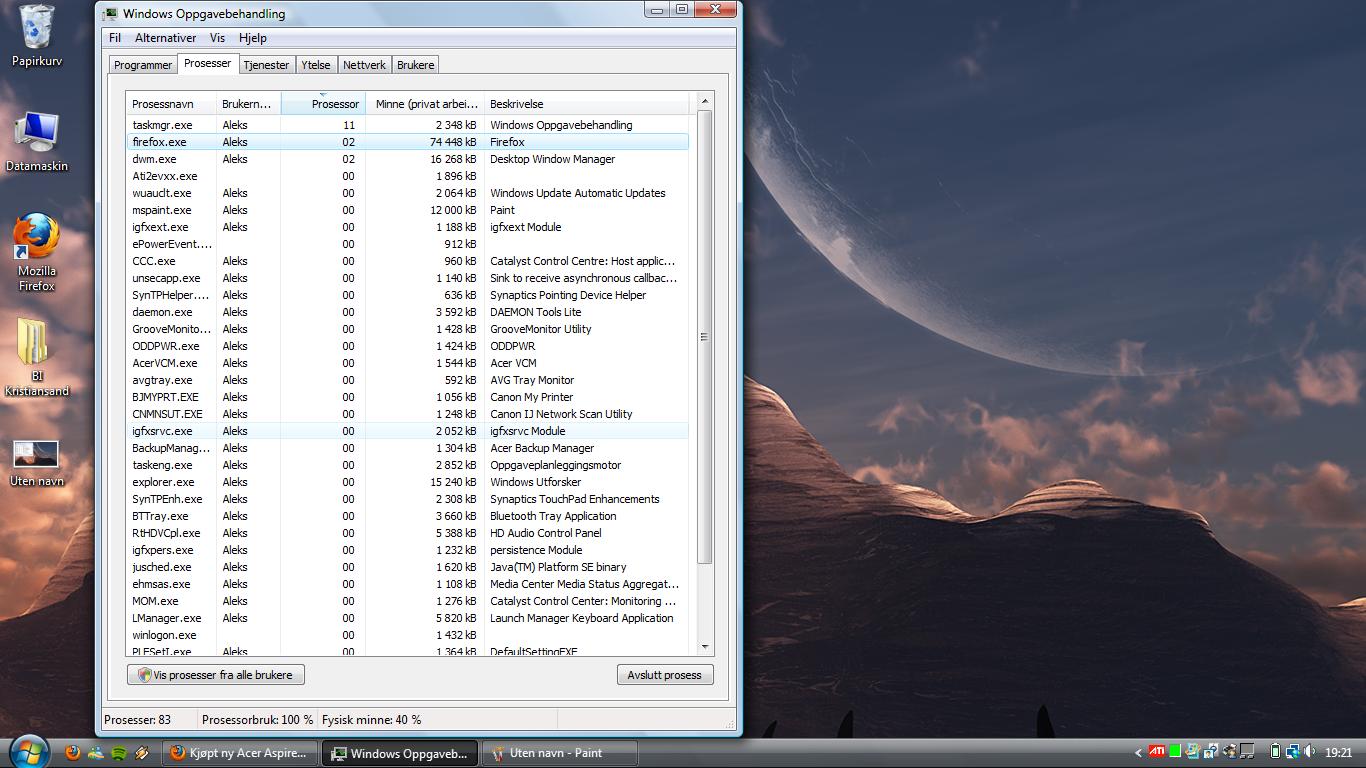Select the Ati2evxx.exe process row
Image resolution: width=1366 pixels, height=768 pixels.
[x=408, y=176]
